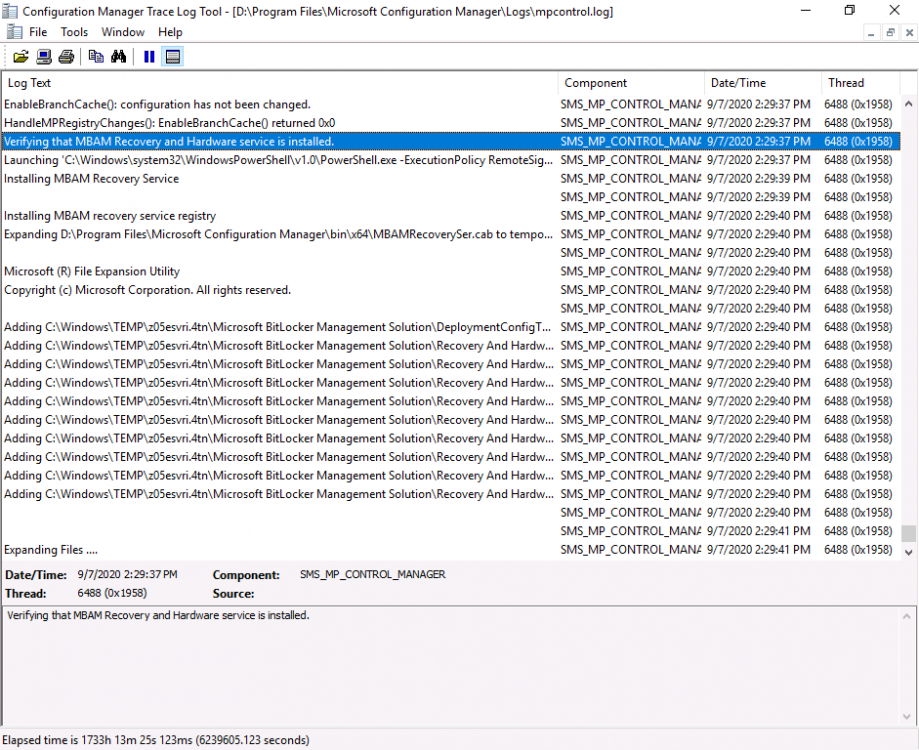Viewport: 919px width, 750px height.
Task: Select 'Microsoft (R) File Expansion Utility' row
Action: click(x=451, y=271)
